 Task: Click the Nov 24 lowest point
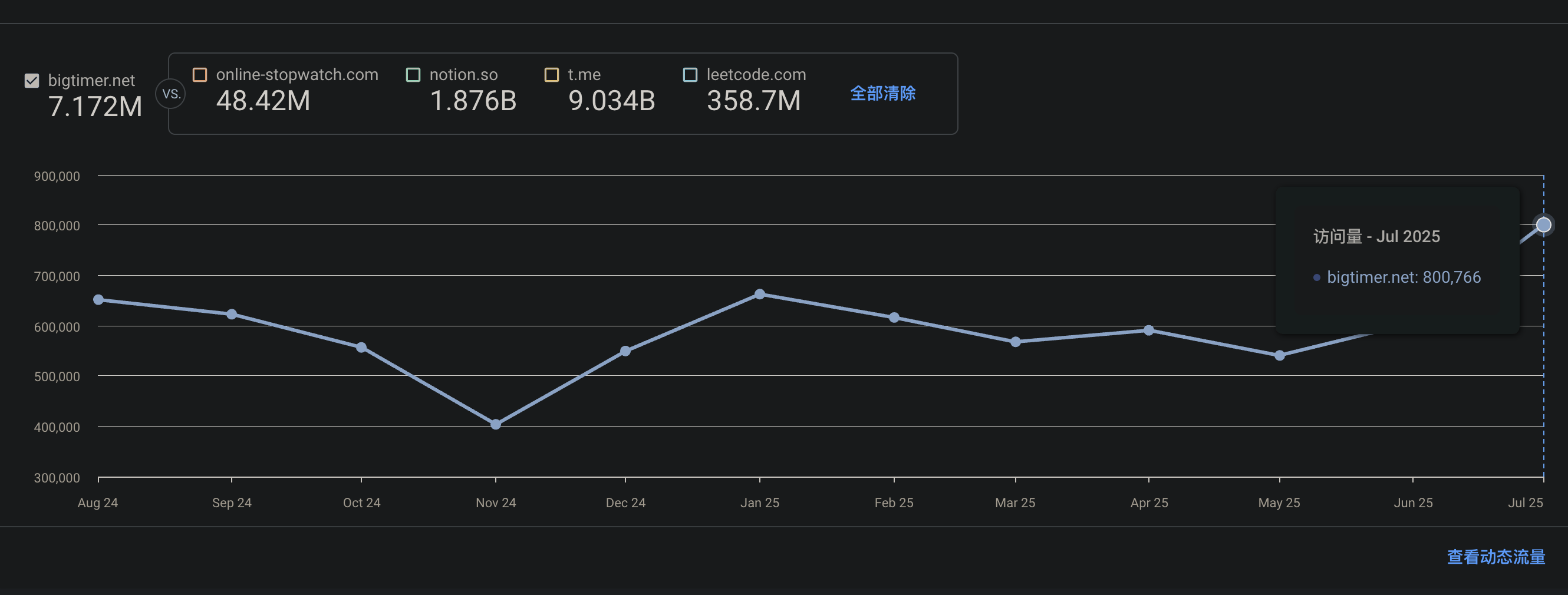point(496,424)
